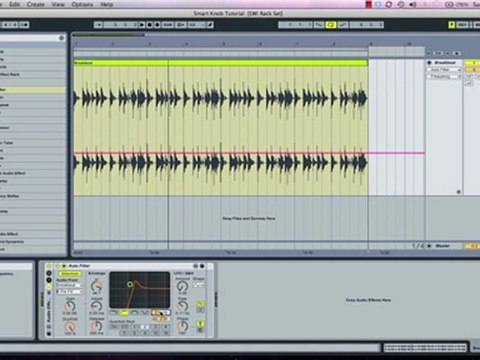The height and width of the screenshot is (360, 480).
Task: Unfold the Master track
Action: (x=429, y=246)
